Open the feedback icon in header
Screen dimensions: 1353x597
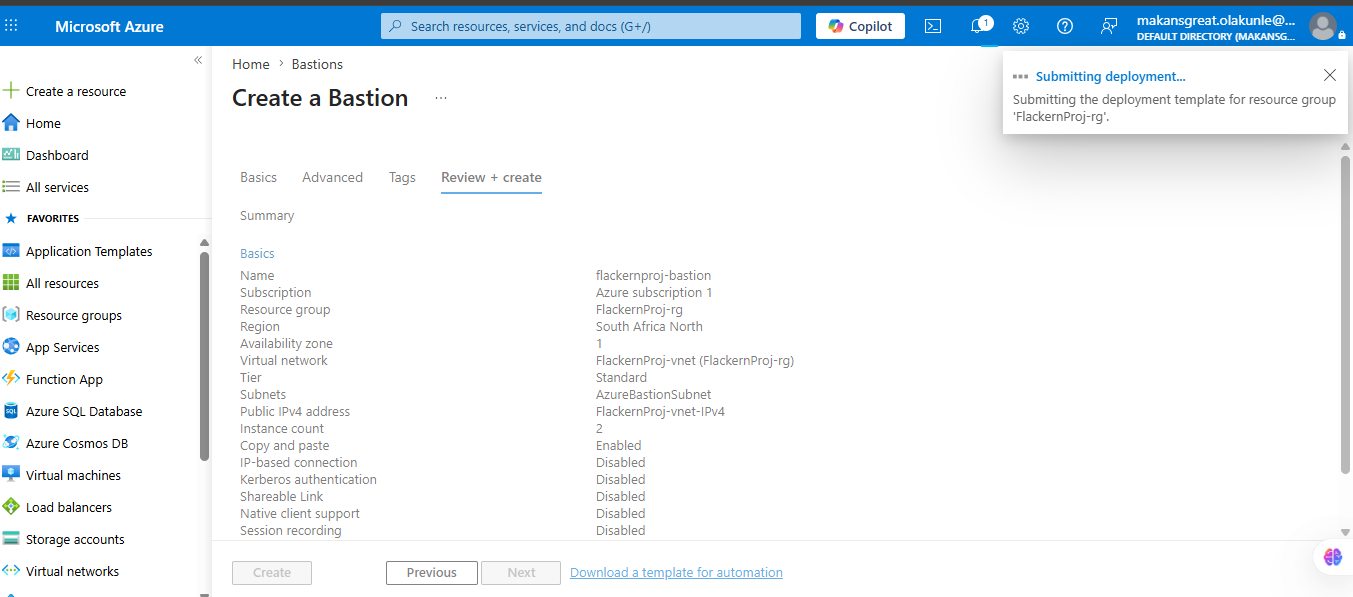(1109, 26)
